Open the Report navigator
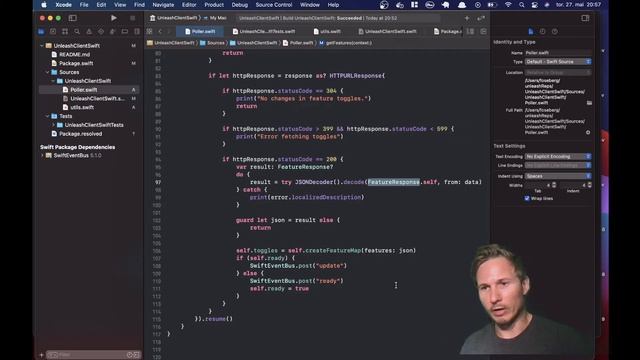Image resolution: width=640 pixels, height=360 pixels. click(137, 31)
